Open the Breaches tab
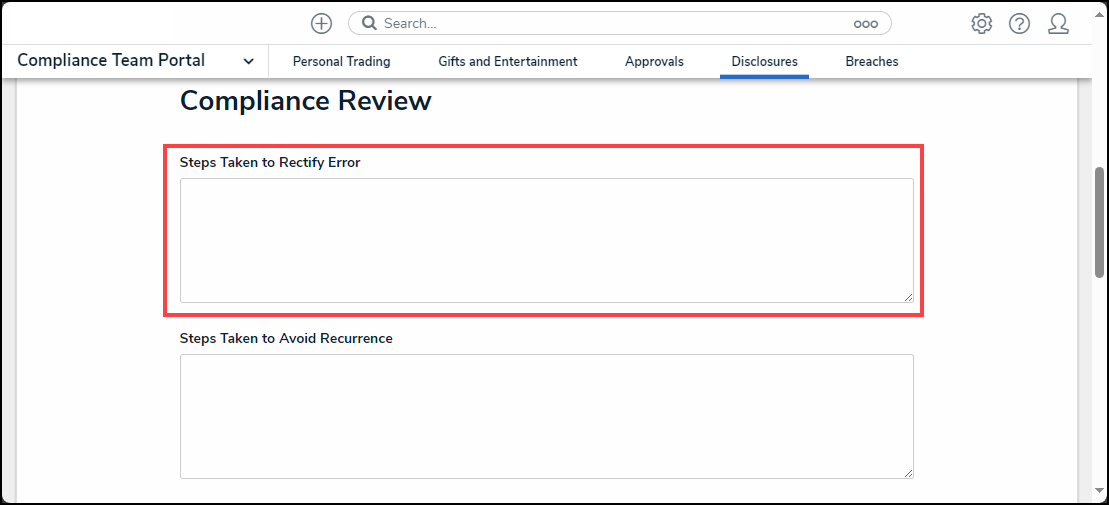Viewport: 1109px width, 505px height. click(x=872, y=62)
